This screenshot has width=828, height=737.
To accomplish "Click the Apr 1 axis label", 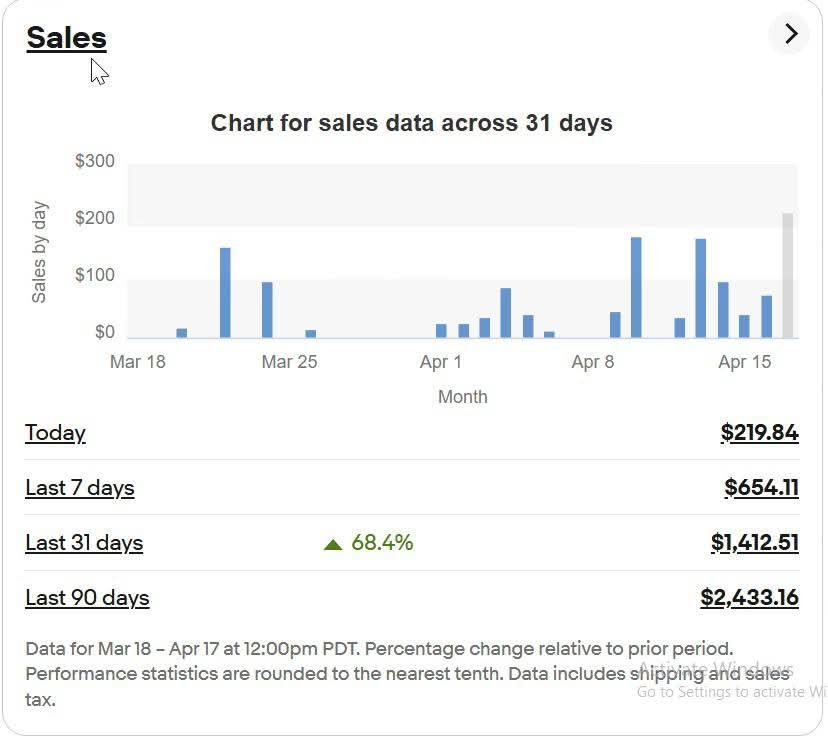I will pos(441,362).
